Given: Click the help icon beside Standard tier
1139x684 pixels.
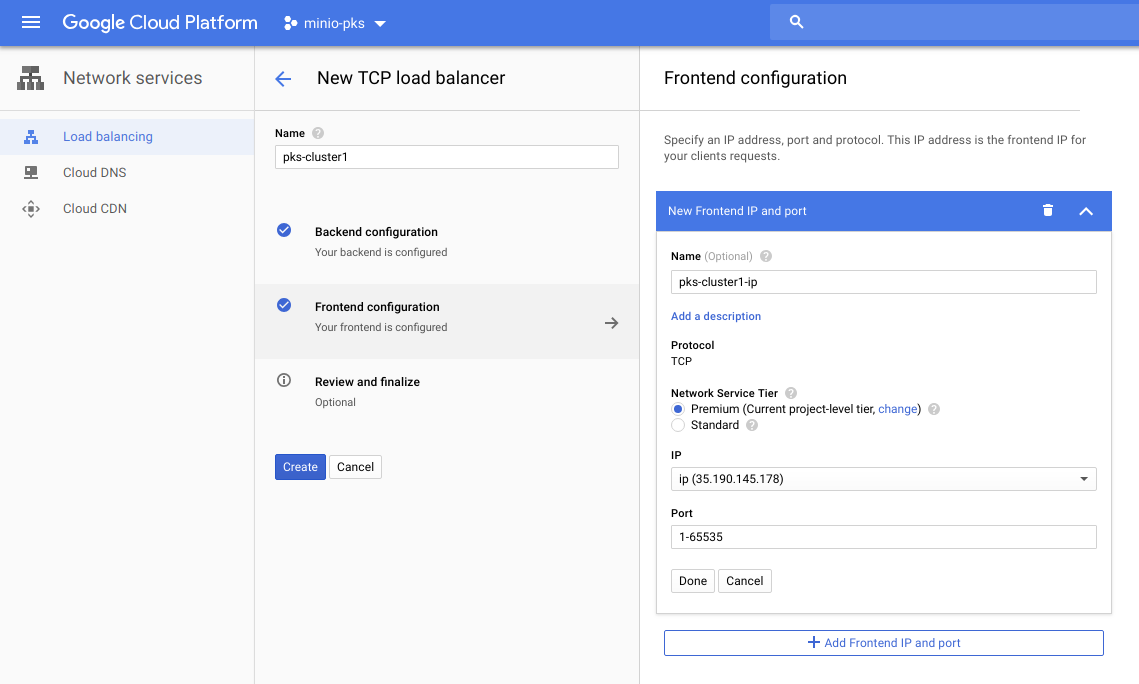Looking at the screenshot, I should pos(752,425).
